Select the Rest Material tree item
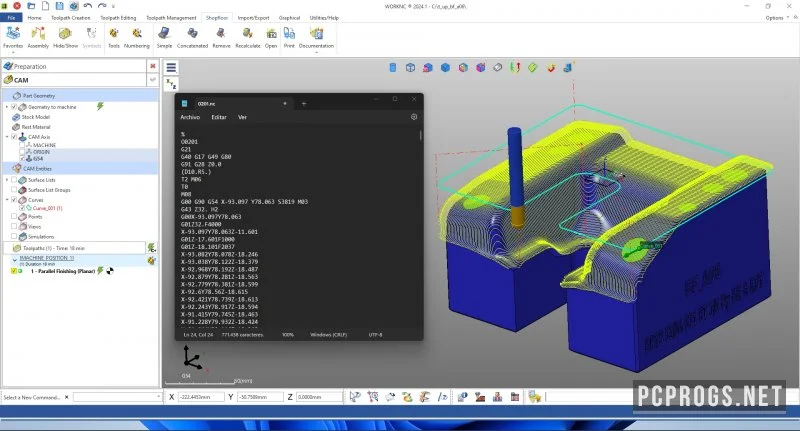Viewport: 800px width, 431px height. [36, 127]
